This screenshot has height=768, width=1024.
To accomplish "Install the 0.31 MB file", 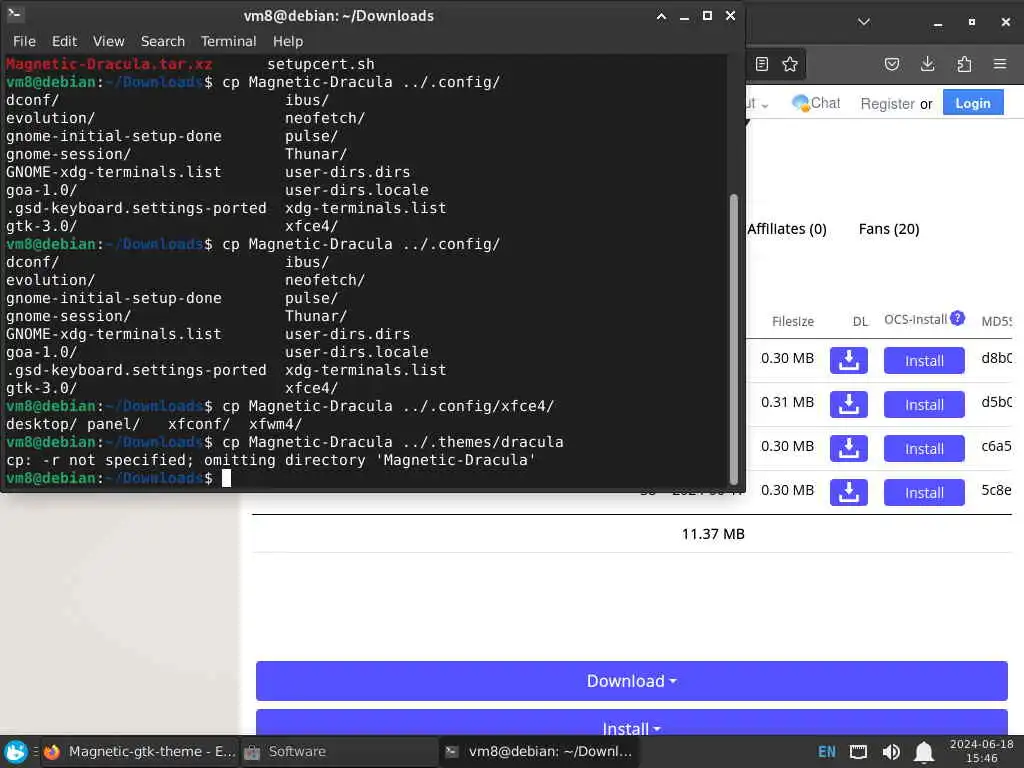I will point(924,404).
